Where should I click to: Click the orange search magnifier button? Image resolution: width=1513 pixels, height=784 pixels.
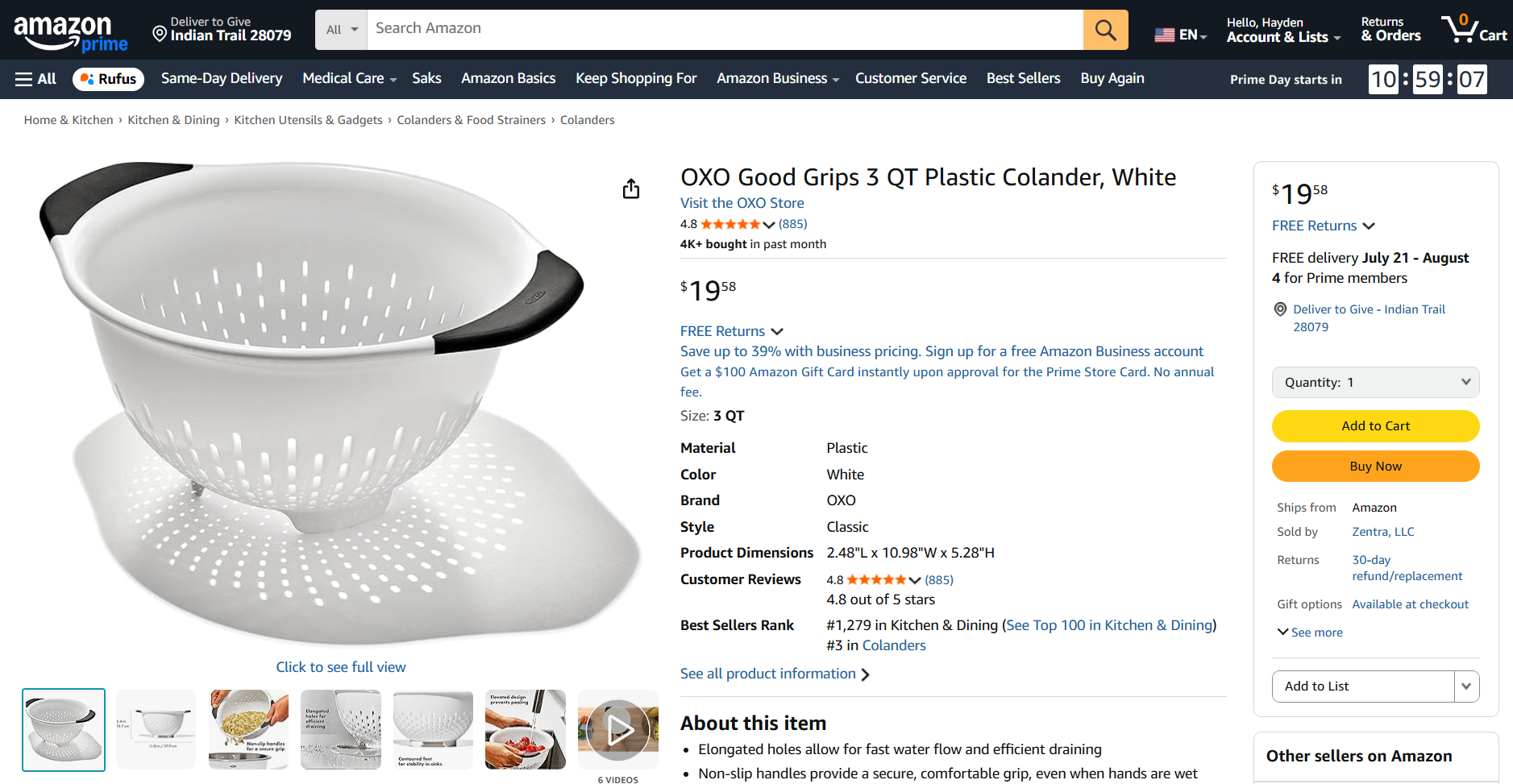(x=1105, y=30)
